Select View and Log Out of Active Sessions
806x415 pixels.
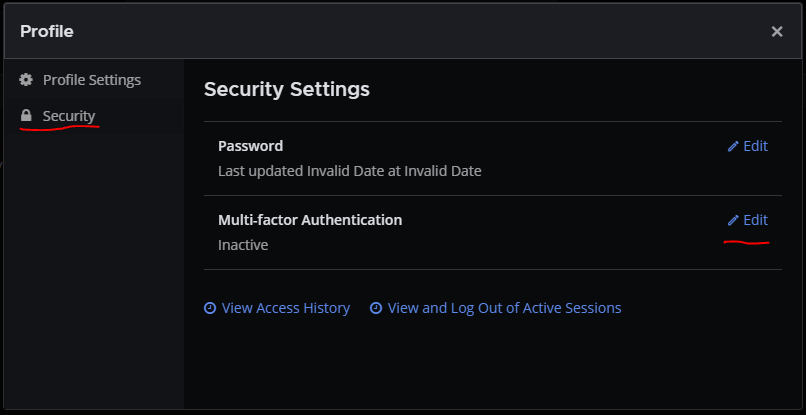[504, 308]
